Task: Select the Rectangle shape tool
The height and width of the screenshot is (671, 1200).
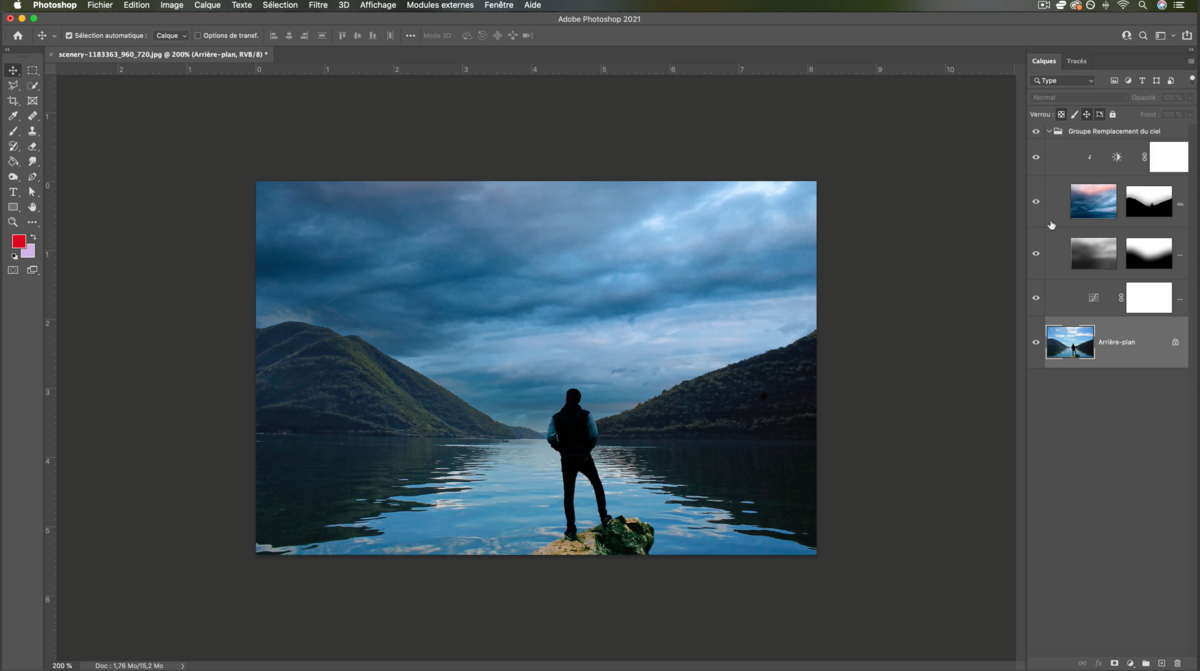Action: click(13, 207)
